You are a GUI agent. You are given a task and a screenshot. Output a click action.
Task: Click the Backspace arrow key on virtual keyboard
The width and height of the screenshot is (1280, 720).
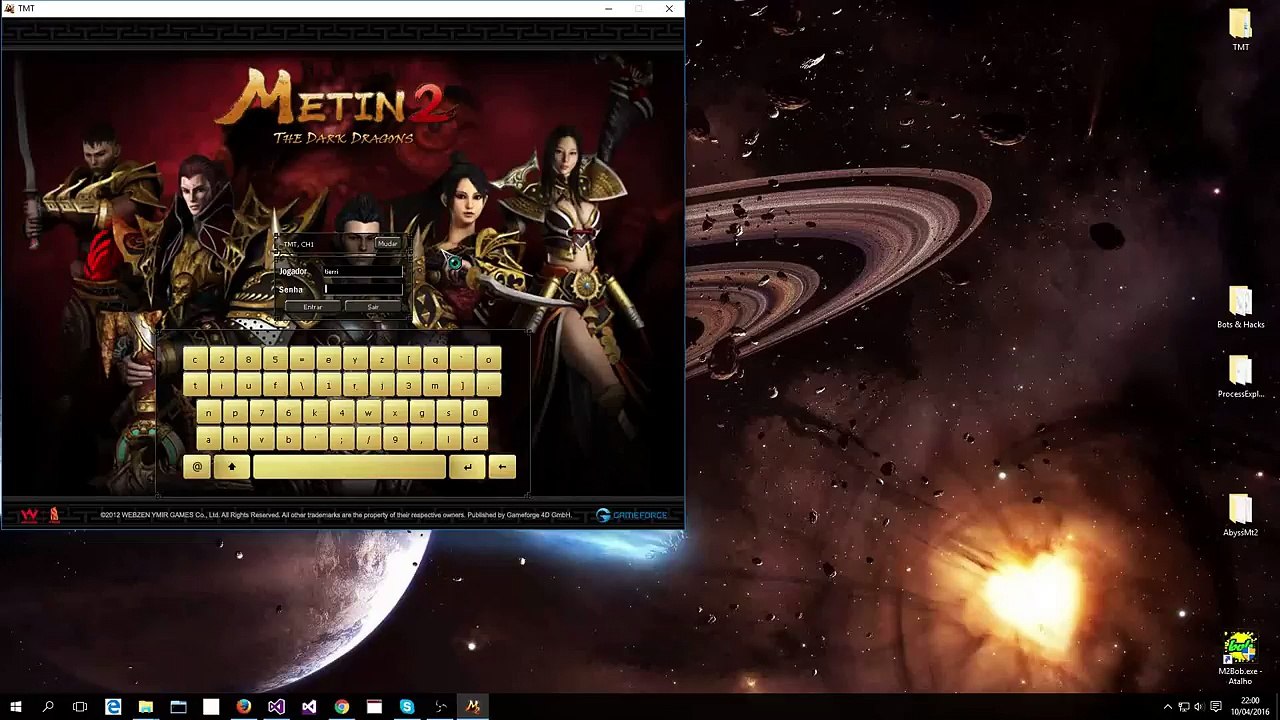[502, 466]
